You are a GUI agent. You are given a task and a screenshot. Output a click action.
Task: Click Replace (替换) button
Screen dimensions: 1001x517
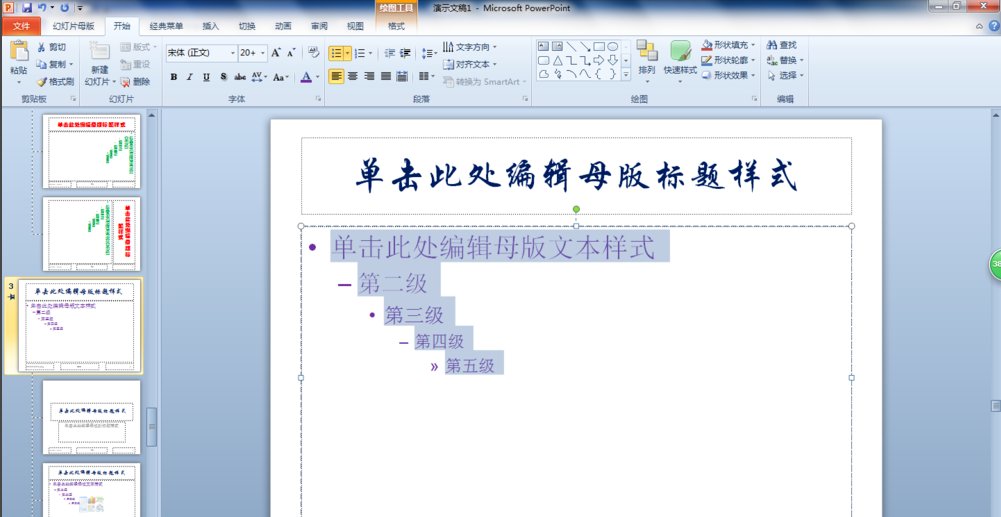(x=784, y=60)
